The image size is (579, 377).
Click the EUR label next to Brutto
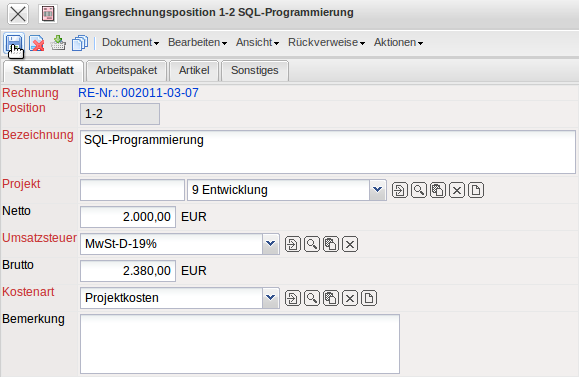tap(193, 271)
